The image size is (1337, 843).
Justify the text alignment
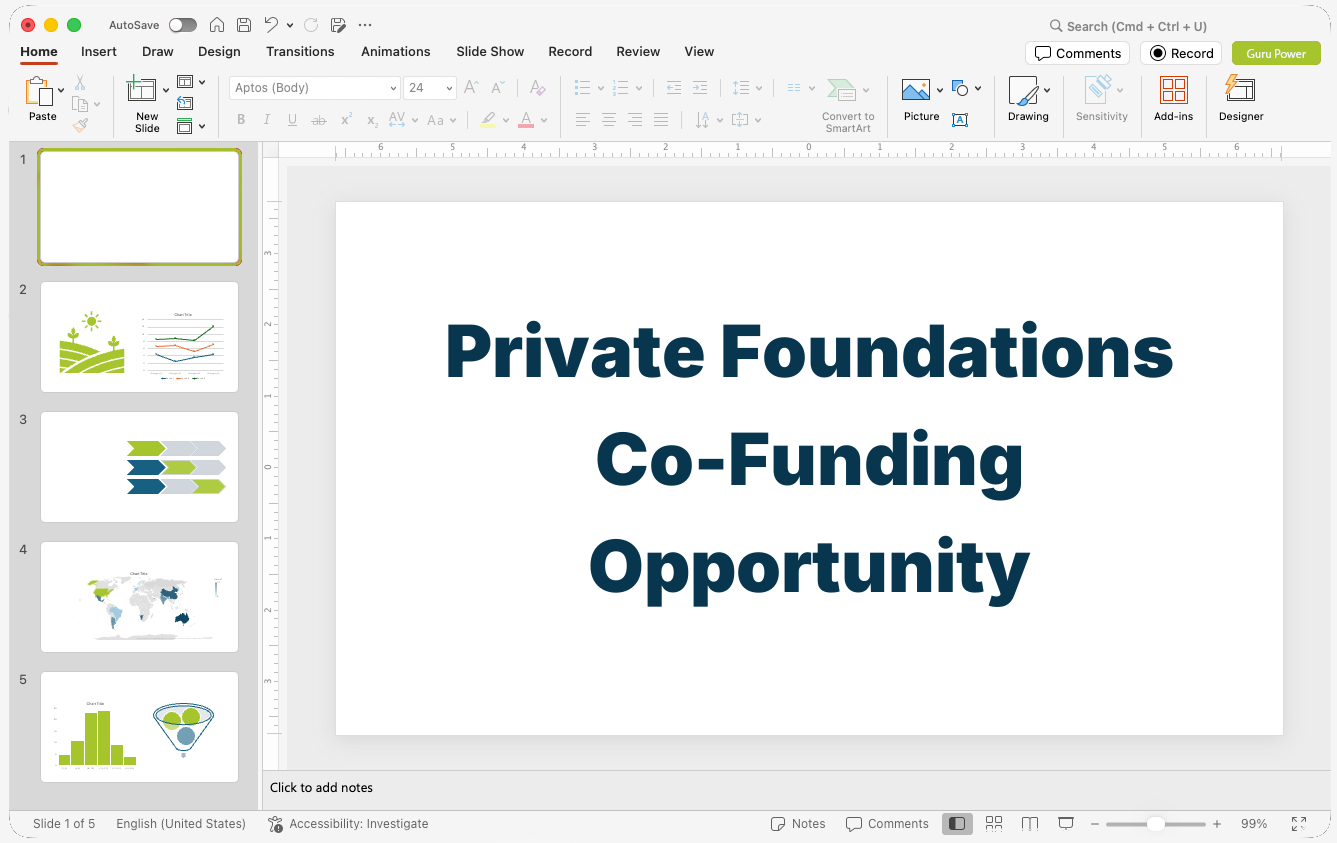point(661,120)
